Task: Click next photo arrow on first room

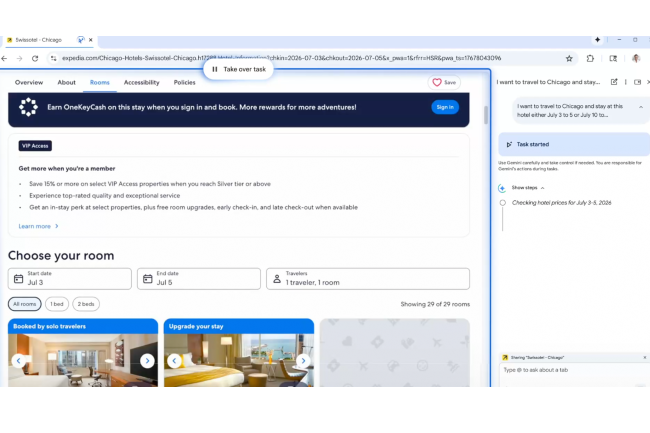Action: click(147, 361)
